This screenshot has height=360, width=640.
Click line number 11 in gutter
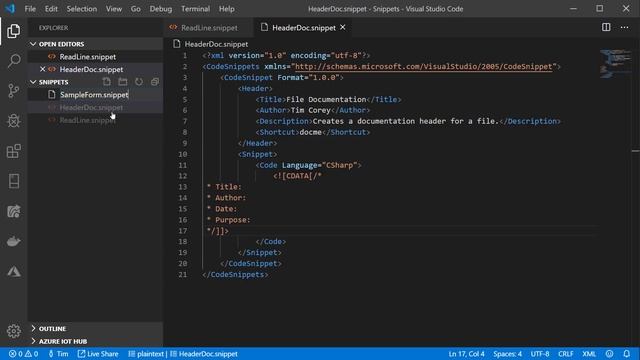pos(183,165)
